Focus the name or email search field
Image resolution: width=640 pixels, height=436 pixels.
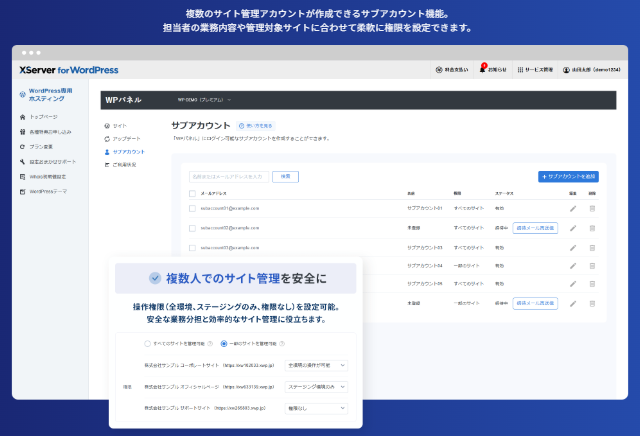pyautogui.click(x=229, y=176)
